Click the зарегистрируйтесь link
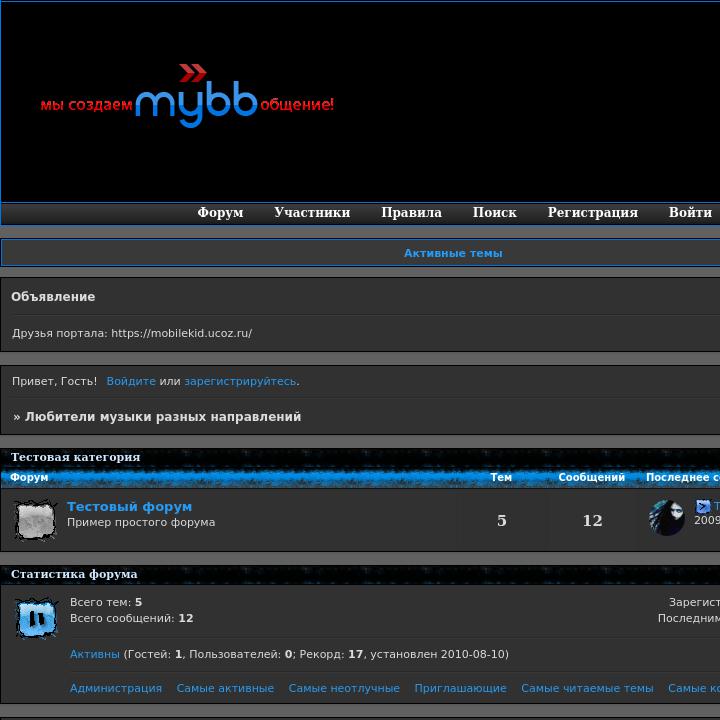Screen dimensions: 720x720 point(240,381)
